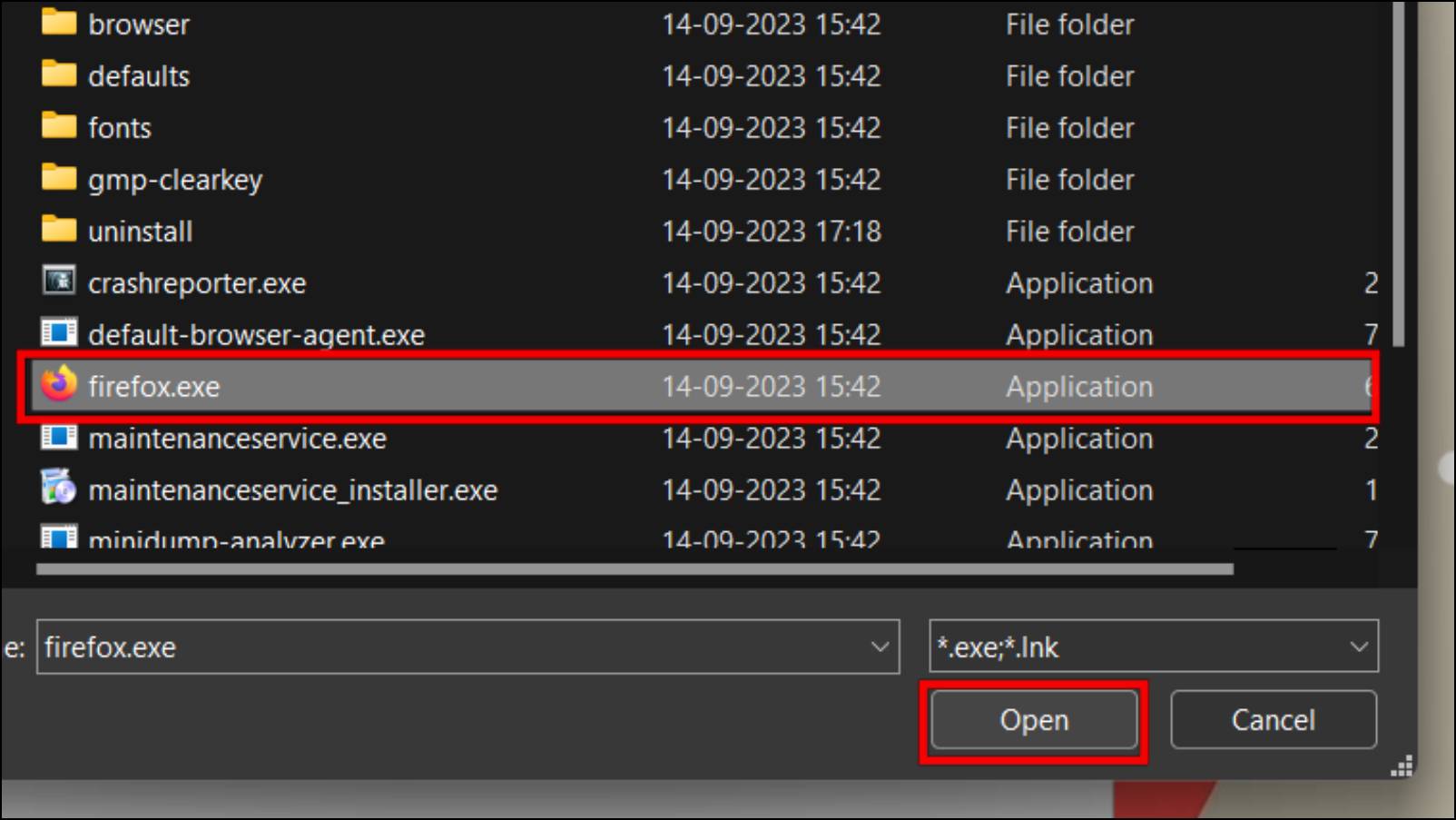Select the folder named uninstall
Image resolution: width=1456 pixels, height=820 pixels.
(x=140, y=232)
